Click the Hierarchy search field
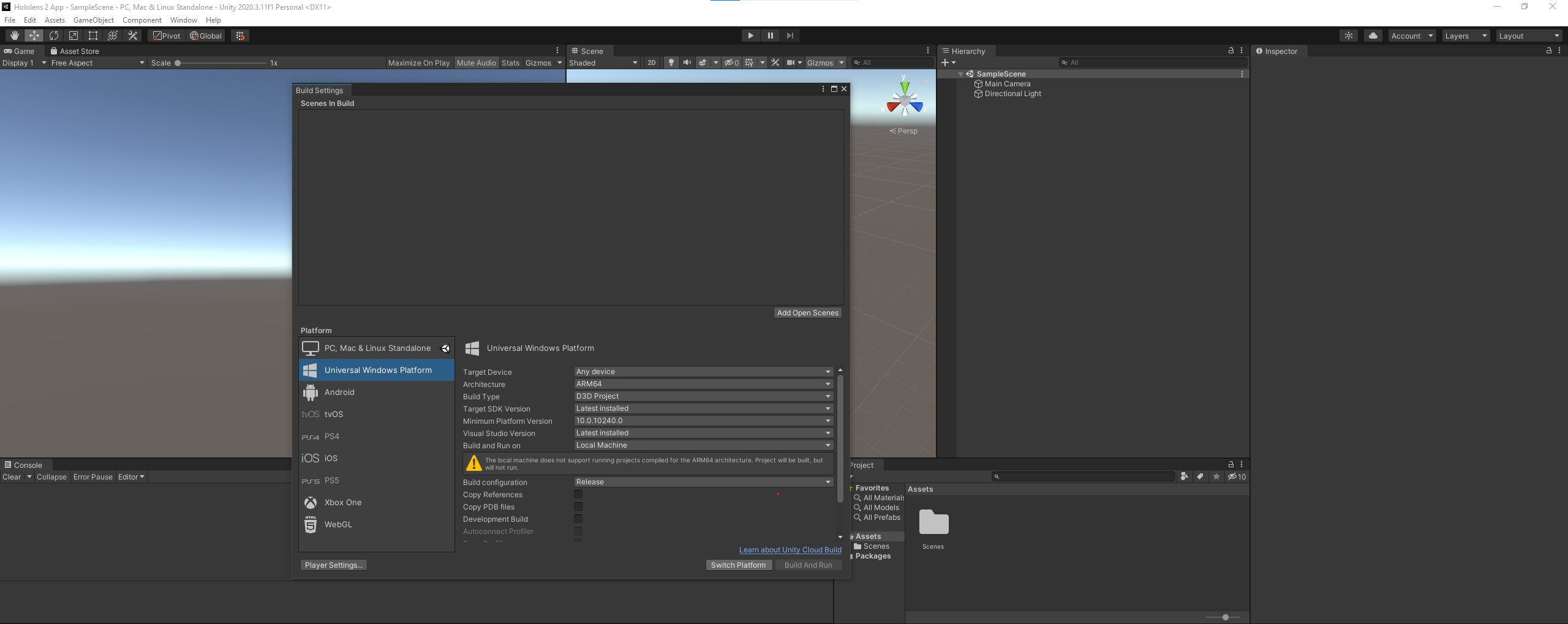This screenshot has width=1568, height=624. click(1153, 62)
